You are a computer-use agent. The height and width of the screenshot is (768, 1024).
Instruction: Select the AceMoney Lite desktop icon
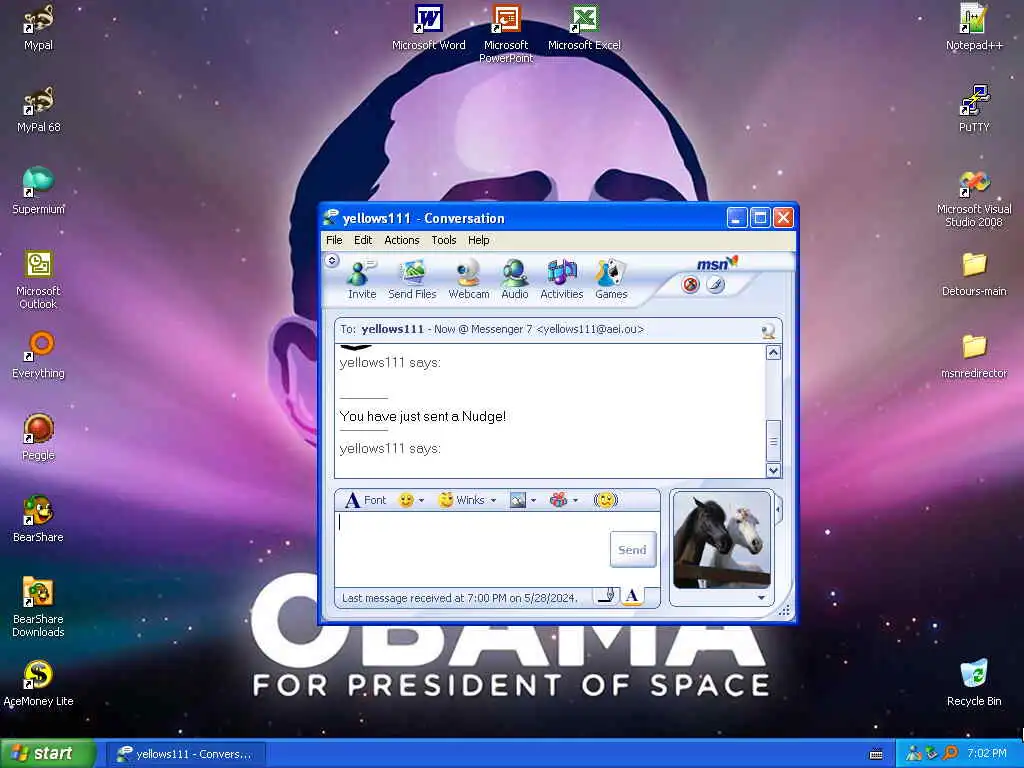(x=39, y=683)
